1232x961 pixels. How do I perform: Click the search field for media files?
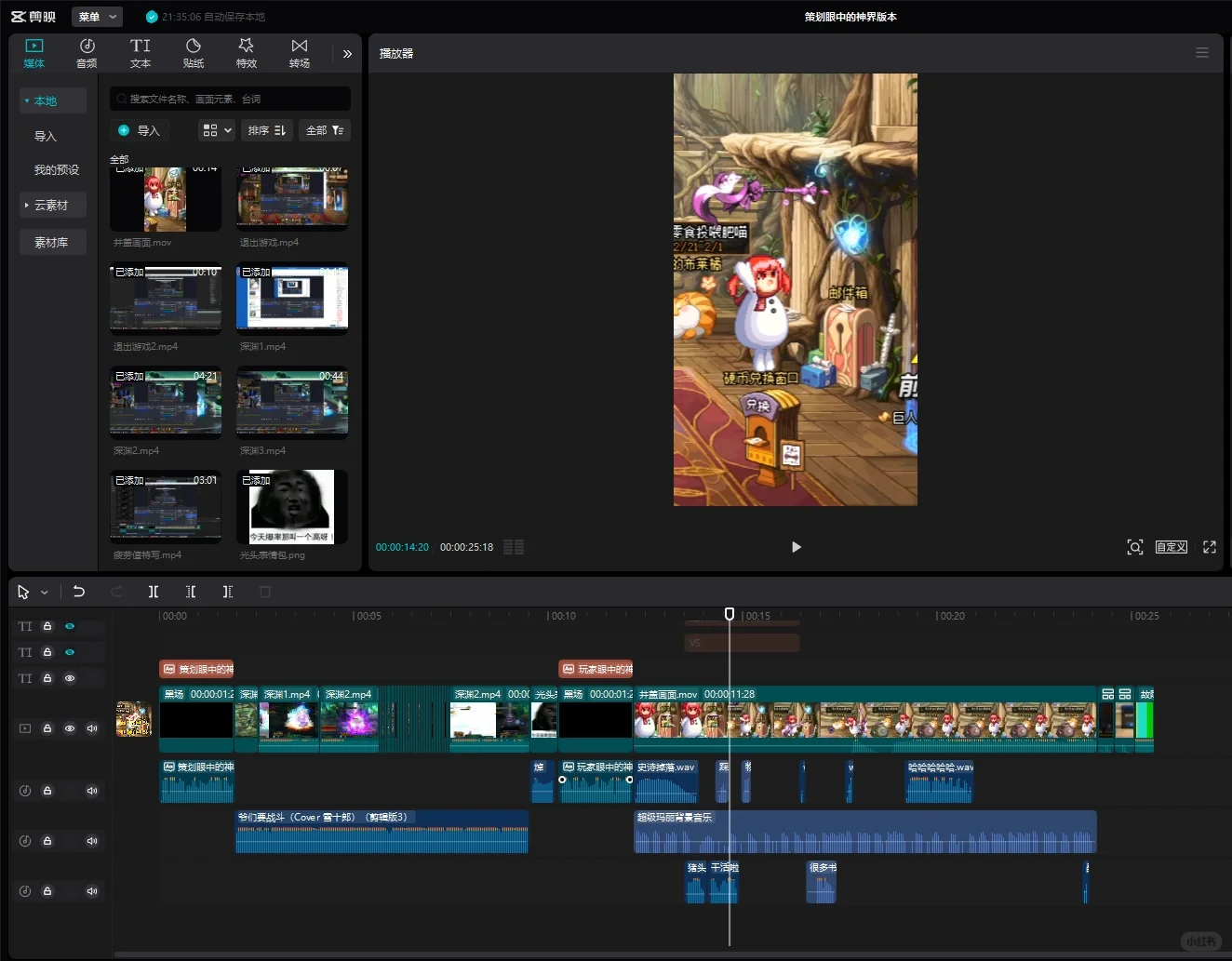click(x=231, y=99)
